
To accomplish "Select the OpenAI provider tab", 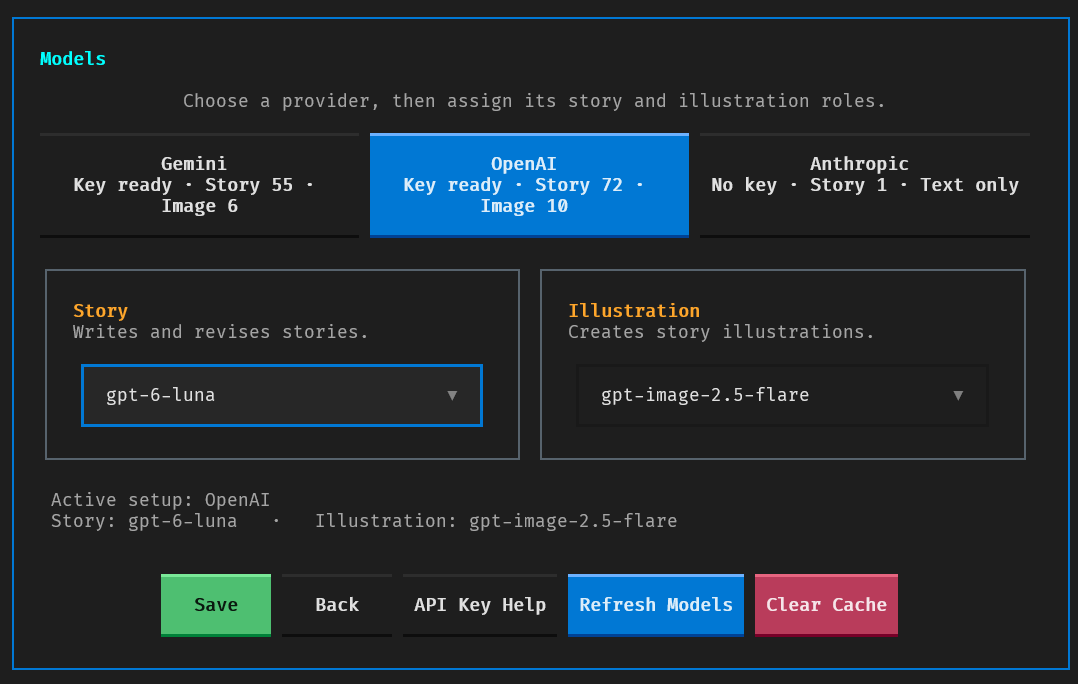I will 529,185.
